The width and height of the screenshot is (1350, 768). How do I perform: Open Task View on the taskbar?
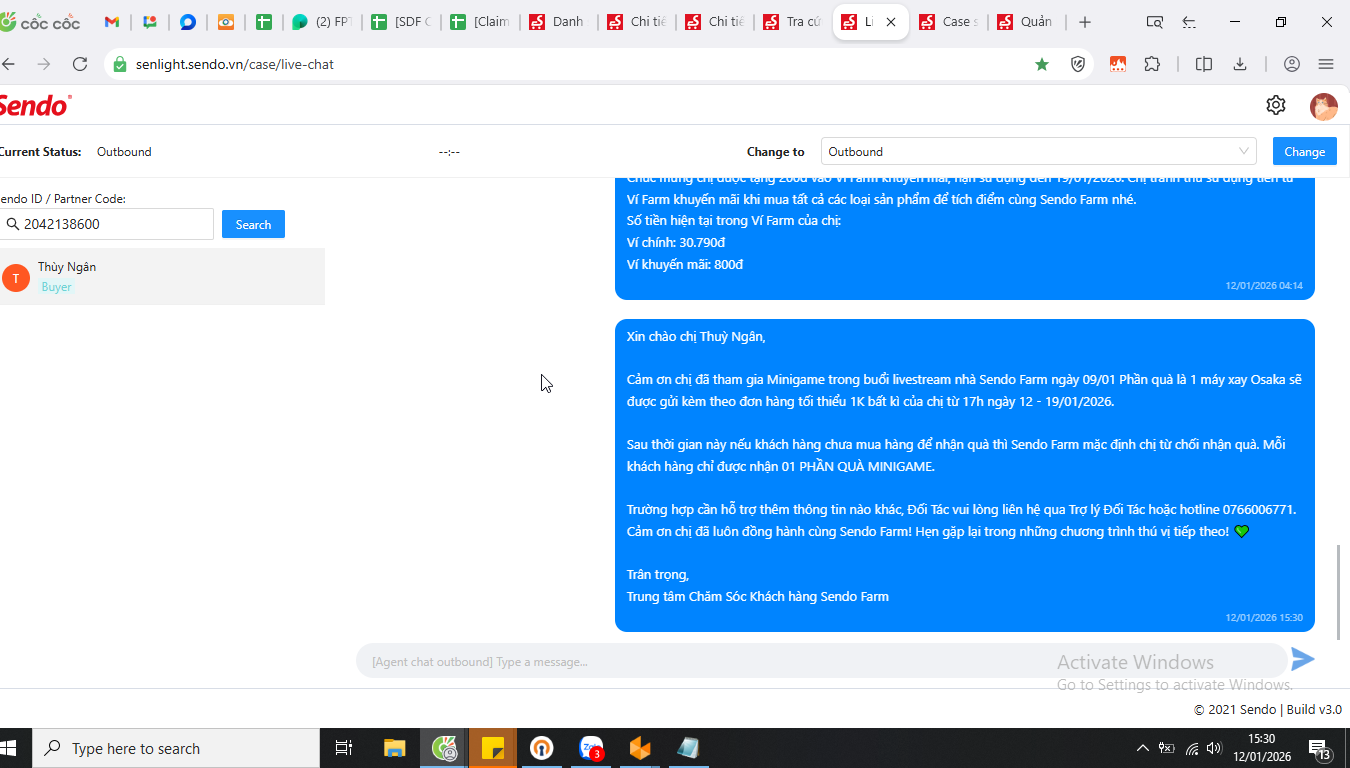tap(343, 748)
